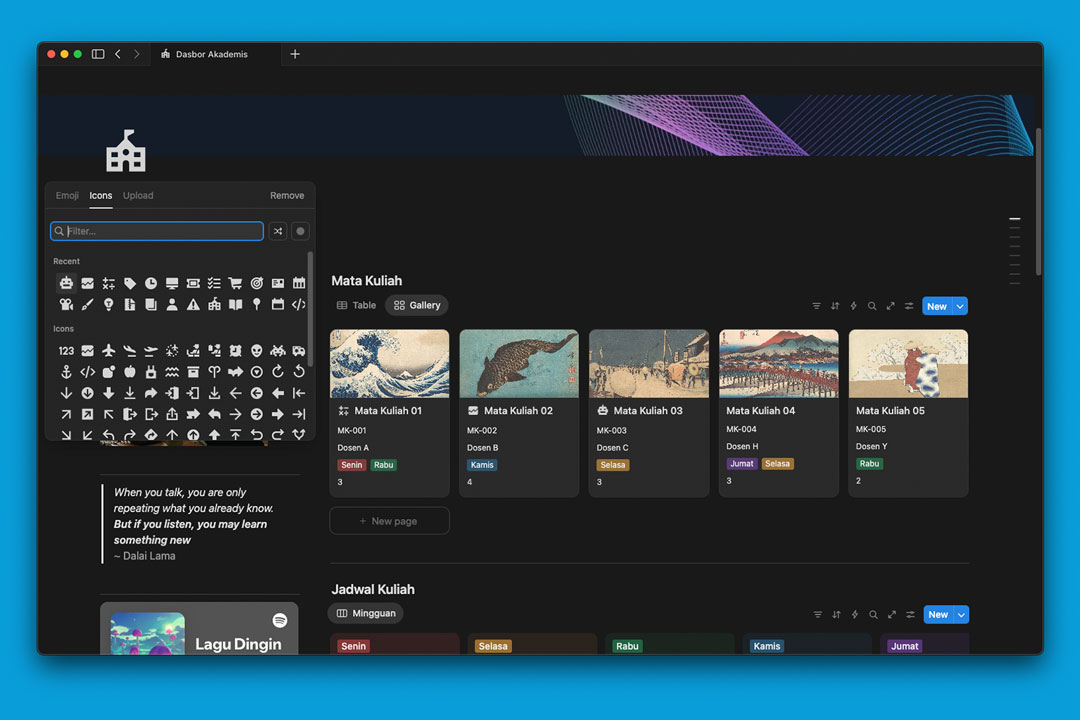
Task: Open the New dropdown arrow in Mata Kuliah
Action: click(960, 307)
